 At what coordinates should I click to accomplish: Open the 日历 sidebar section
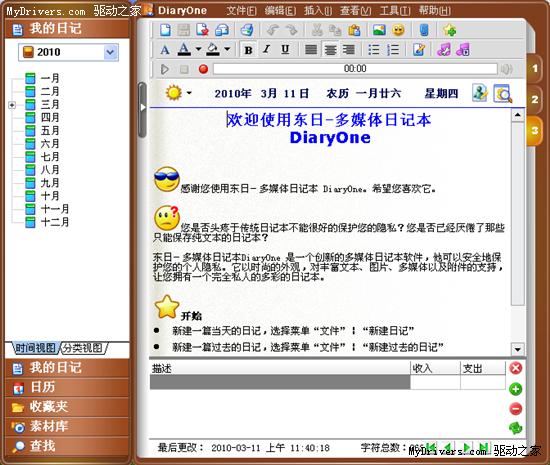(x=67, y=387)
